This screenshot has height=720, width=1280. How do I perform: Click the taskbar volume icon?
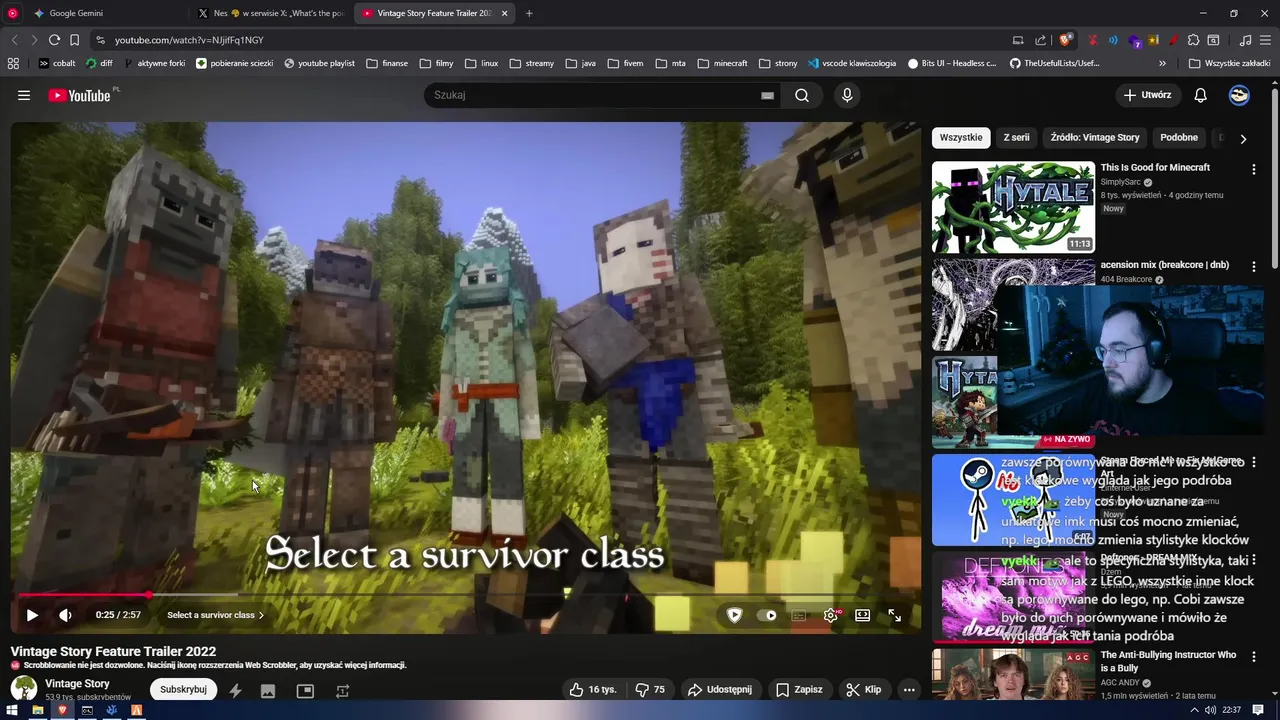pyautogui.click(x=1210, y=710)
